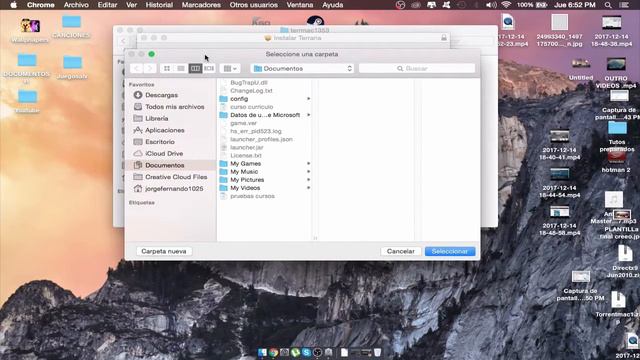The image size is (640, 360).
Task: Open the green uTorrent Dock icon
Action: tap(296, 352)
